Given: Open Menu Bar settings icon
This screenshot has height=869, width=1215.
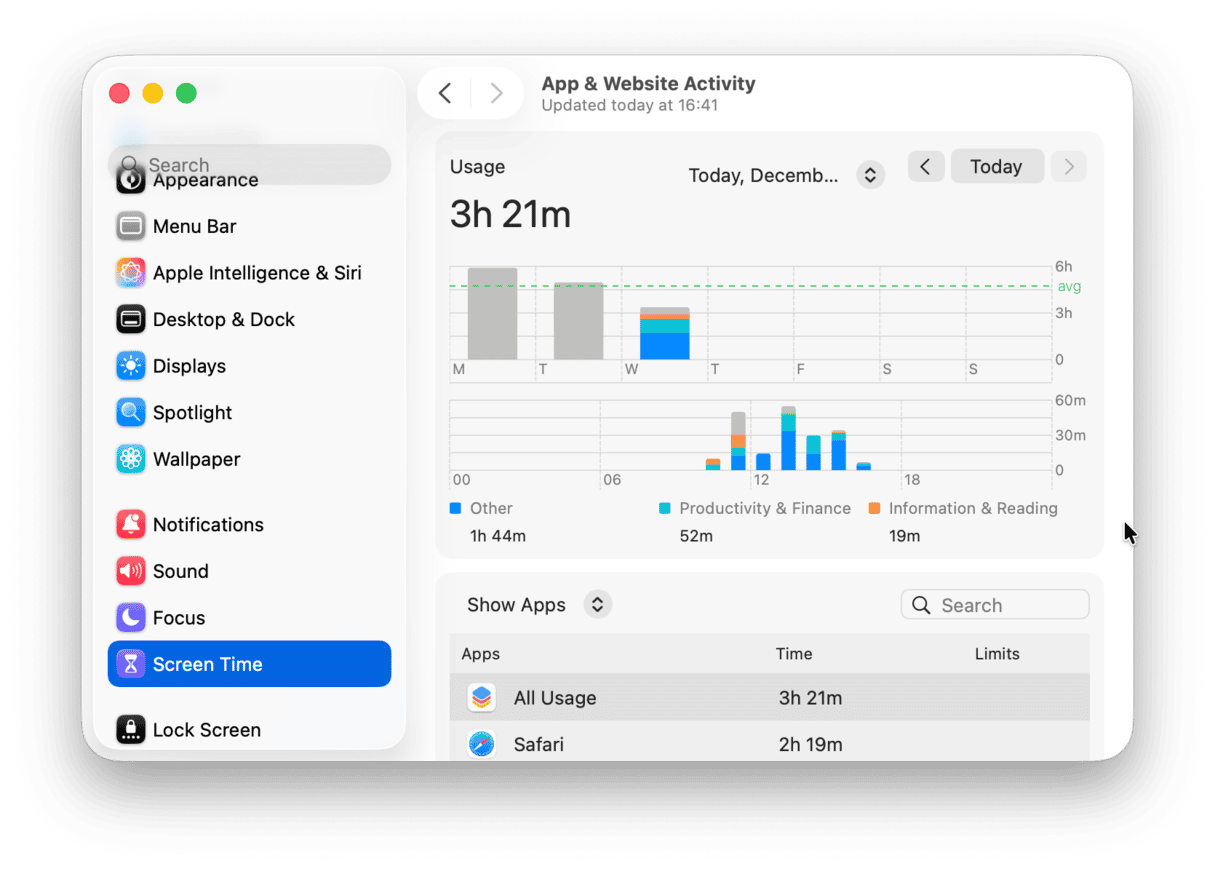Looking at the screenshot, I should click(131, 226).
